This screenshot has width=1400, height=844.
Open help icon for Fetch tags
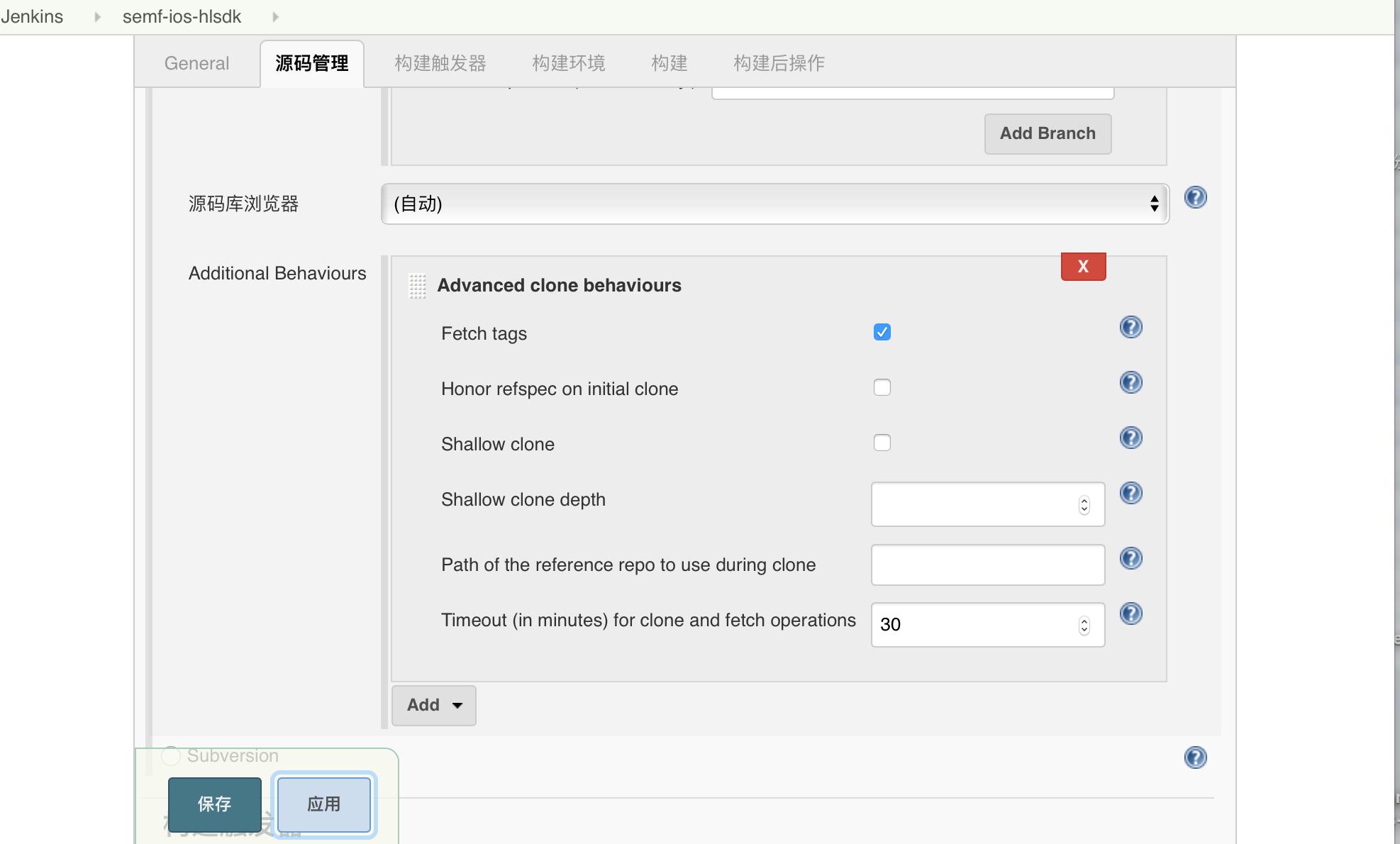(x=1130, y=327)
